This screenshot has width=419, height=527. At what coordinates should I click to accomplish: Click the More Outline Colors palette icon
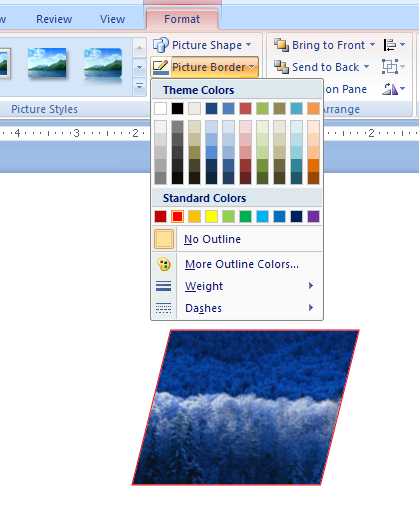164,264
